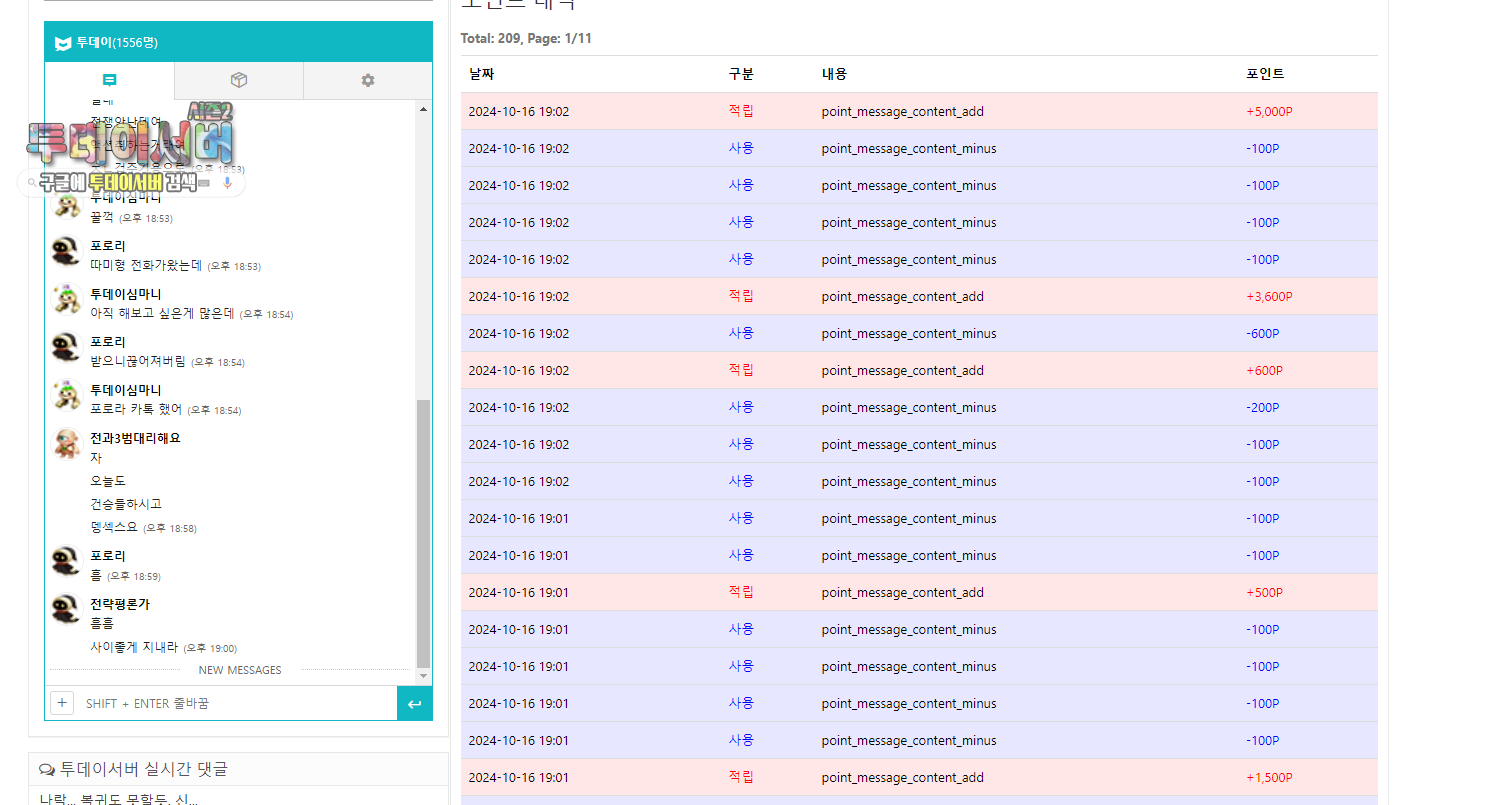Click the message 아직 해보고 싶은게 많은데
This screenshot has width=1490, height=805.
(x=162, y=313)
